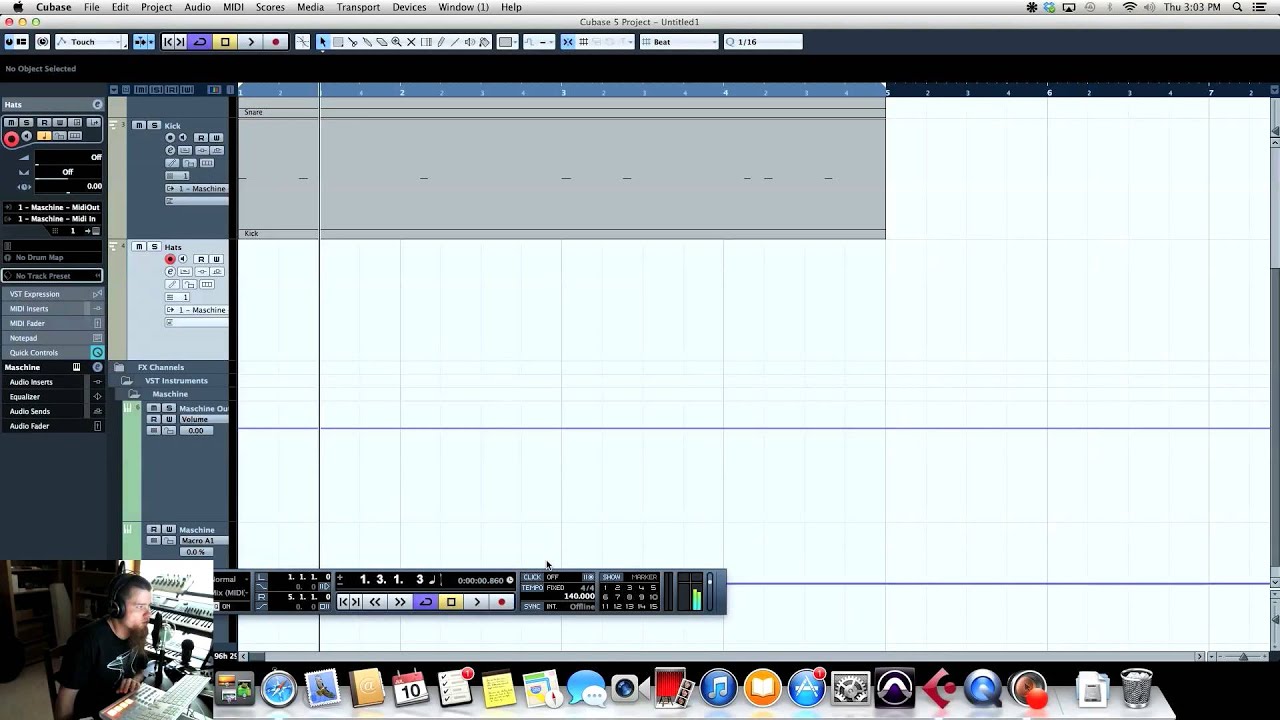1280x720 pixels.
Task: Toggle the TEMPO track button
Action: coord(532,588)
